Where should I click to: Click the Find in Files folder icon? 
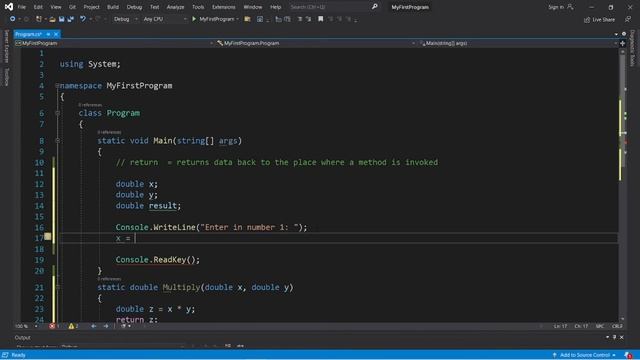pos(247,19)
